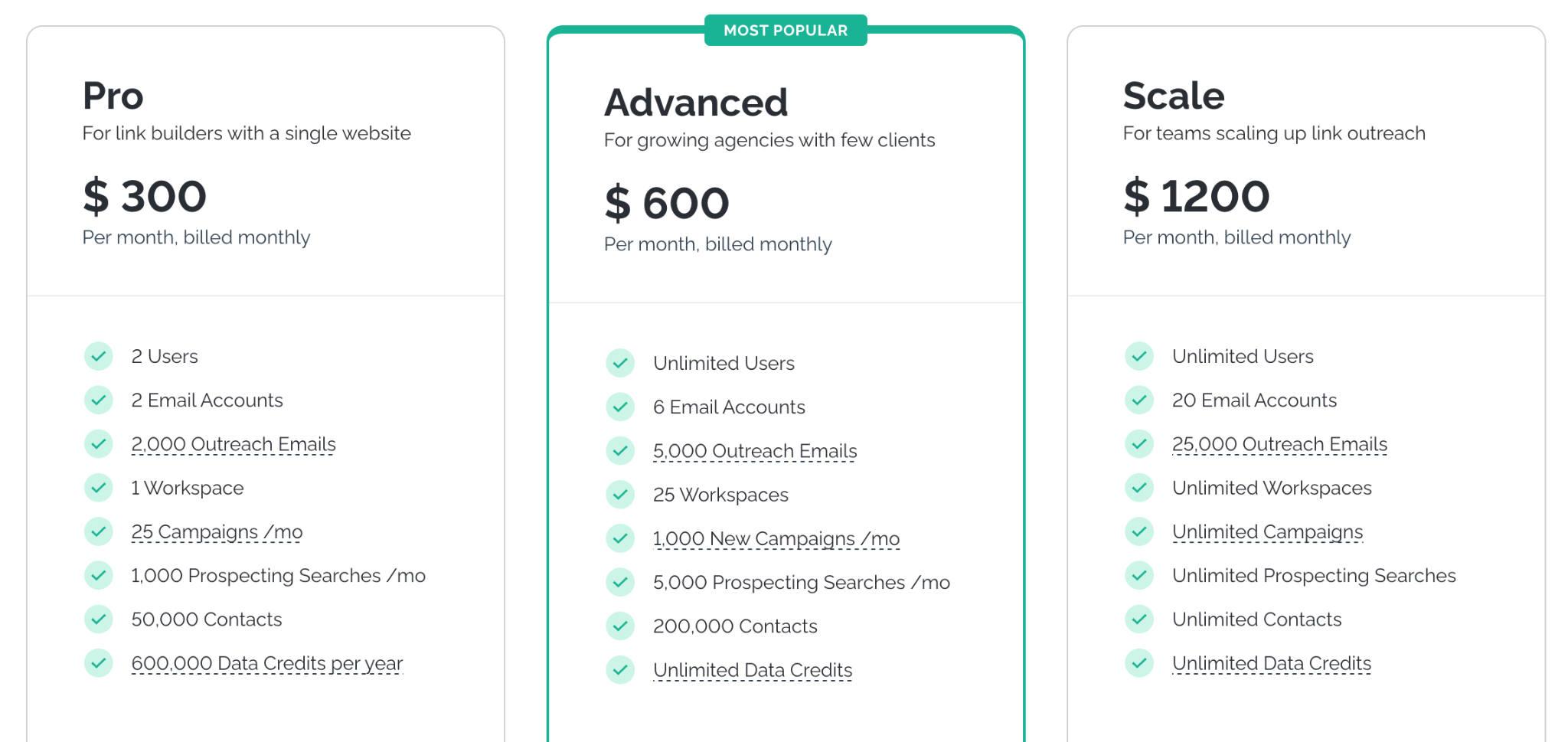
Task: Click '1,000 Prospecting Searches /mo' text
Action: [x=279, y=575]
